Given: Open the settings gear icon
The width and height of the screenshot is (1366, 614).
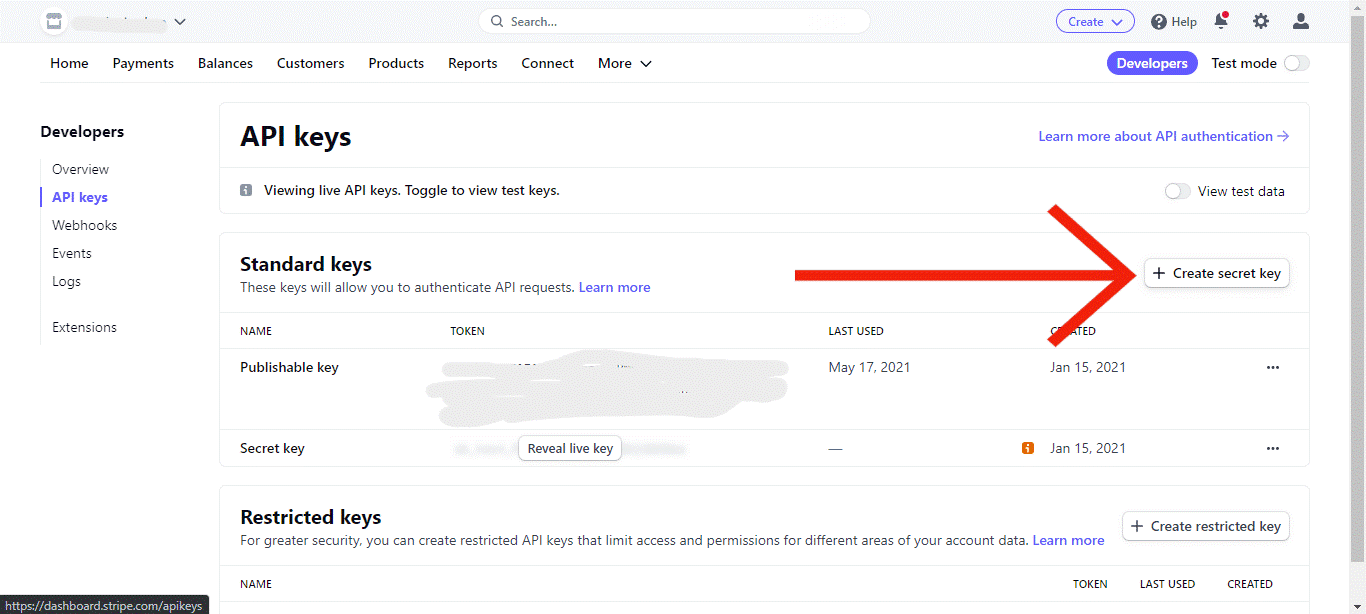Looking at the screenshot, I should (1261, 21).
